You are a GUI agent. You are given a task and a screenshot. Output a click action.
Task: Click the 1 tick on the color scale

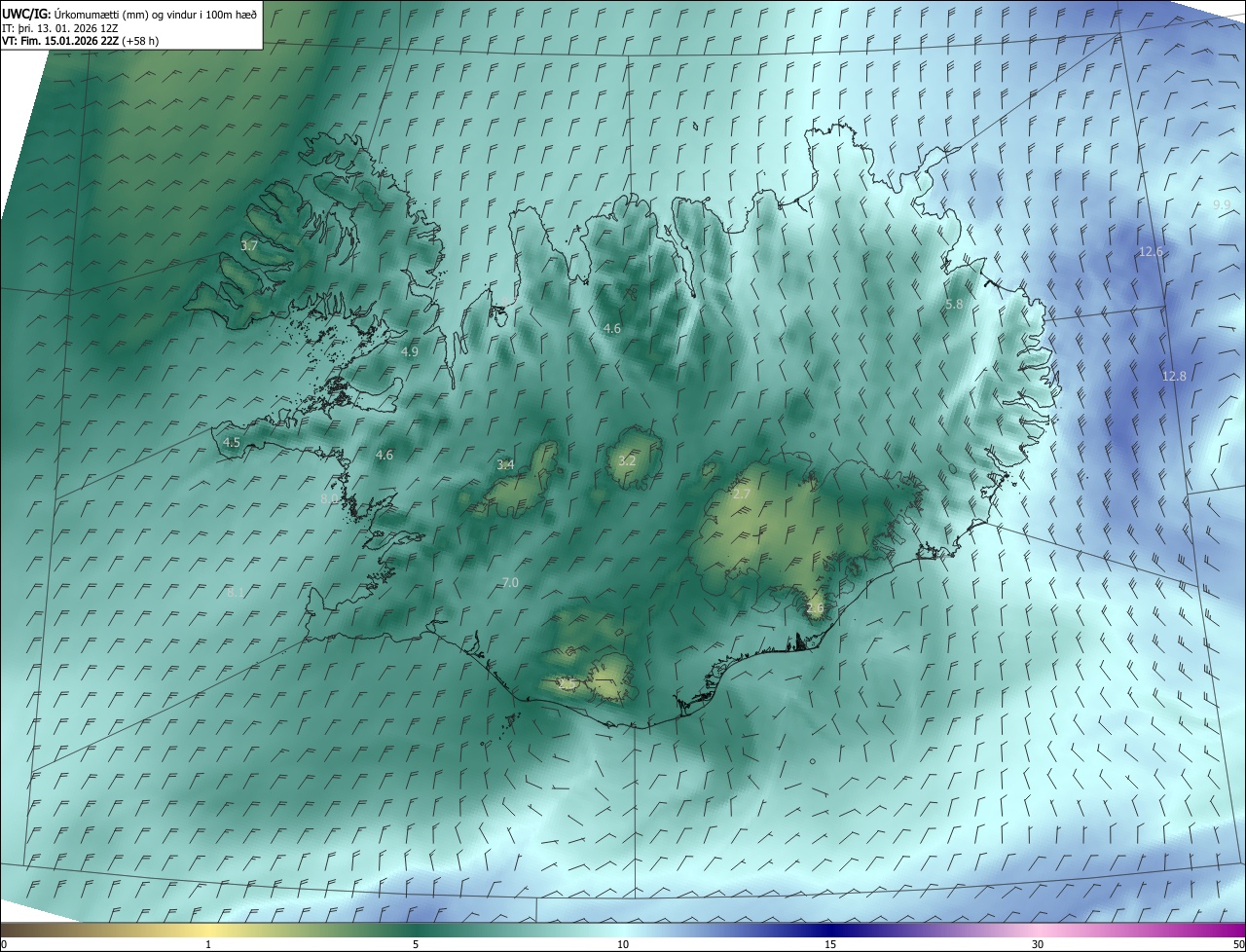tap(209, 944)
